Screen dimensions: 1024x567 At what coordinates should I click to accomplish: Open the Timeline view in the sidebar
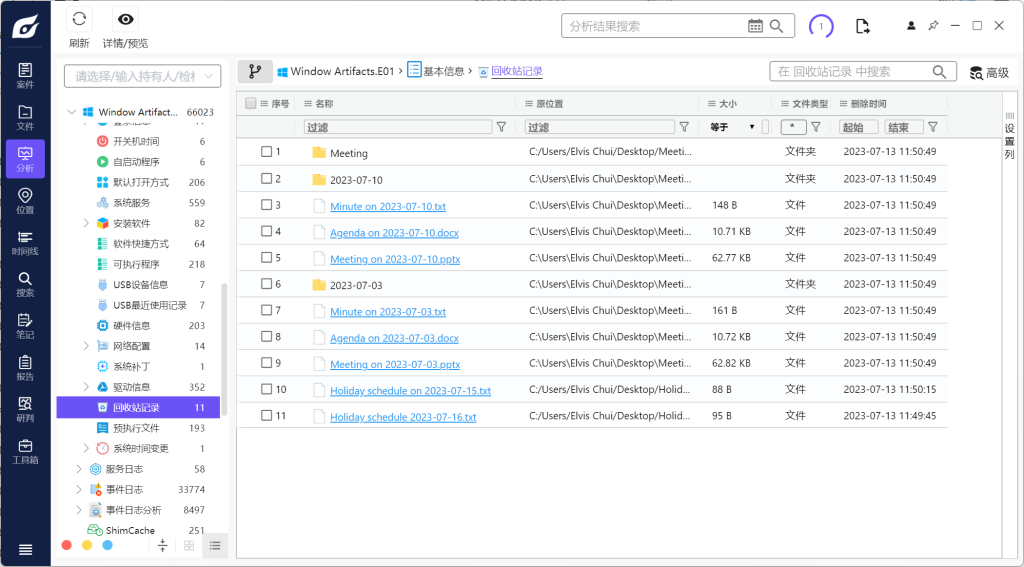click(x=25, y=243)
